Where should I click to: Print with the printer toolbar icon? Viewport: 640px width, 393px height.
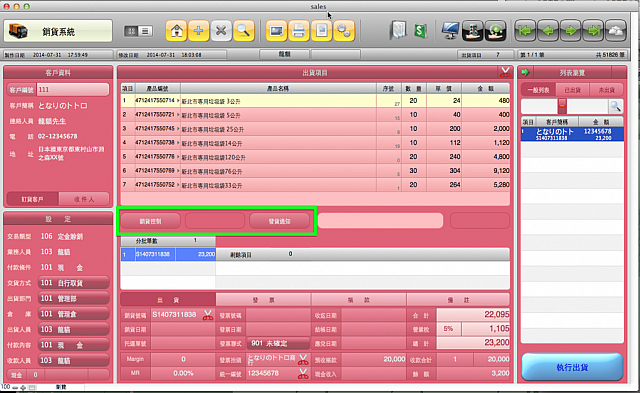tap(299, 31)
